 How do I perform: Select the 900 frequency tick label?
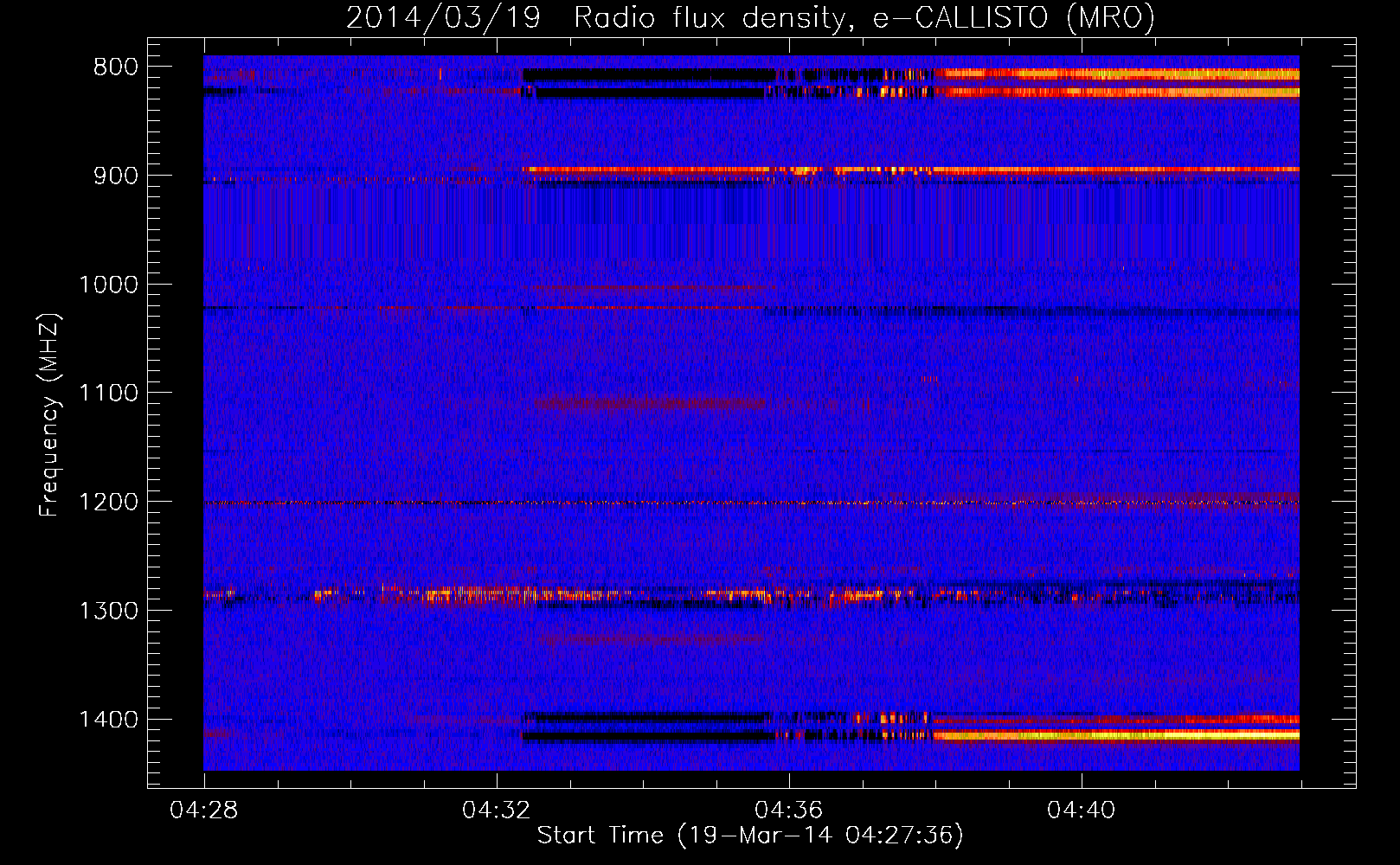coord(115,176)
